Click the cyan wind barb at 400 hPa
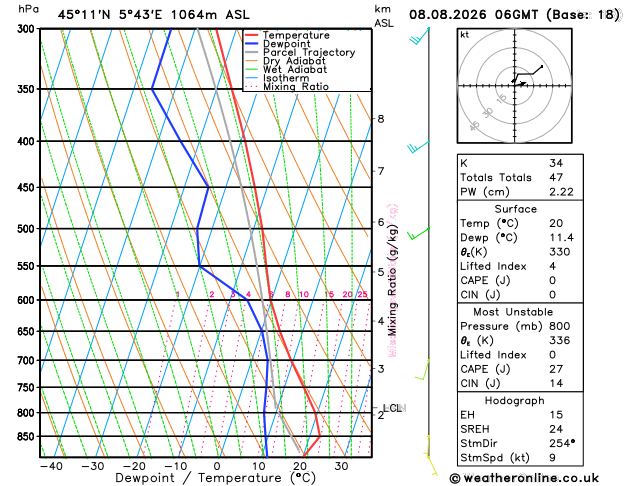 418,147
